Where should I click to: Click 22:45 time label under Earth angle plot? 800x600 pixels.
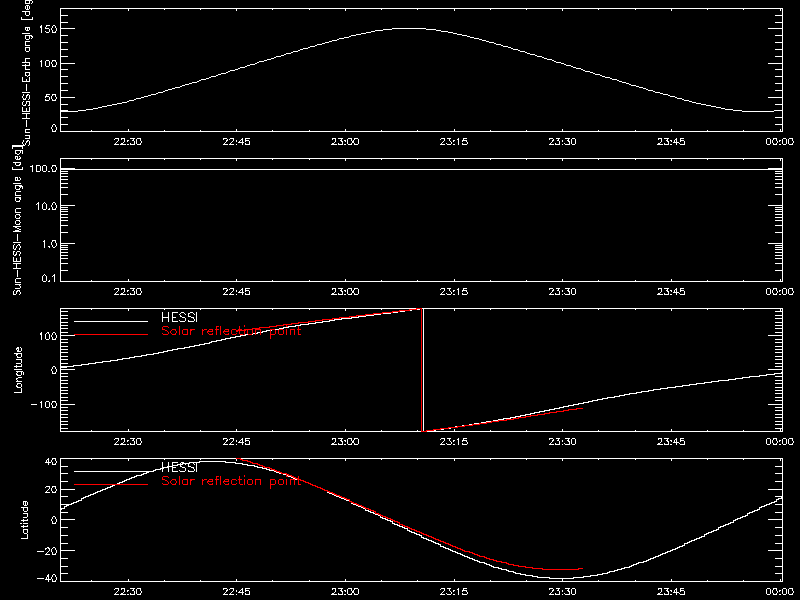click(x=236, y=142)
